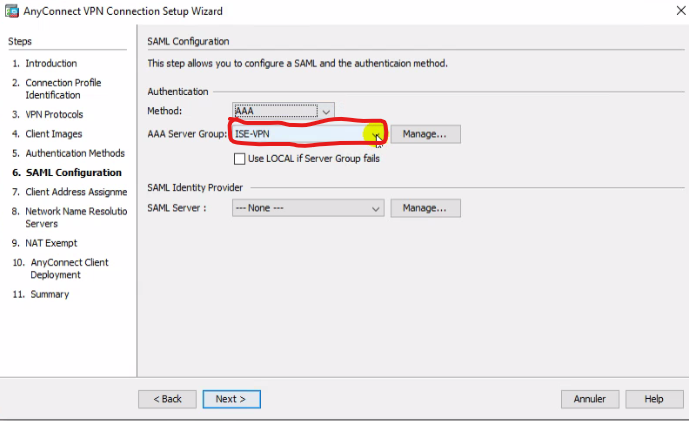Enable Use LOCAL if Server Group fails

pos(239,158)
